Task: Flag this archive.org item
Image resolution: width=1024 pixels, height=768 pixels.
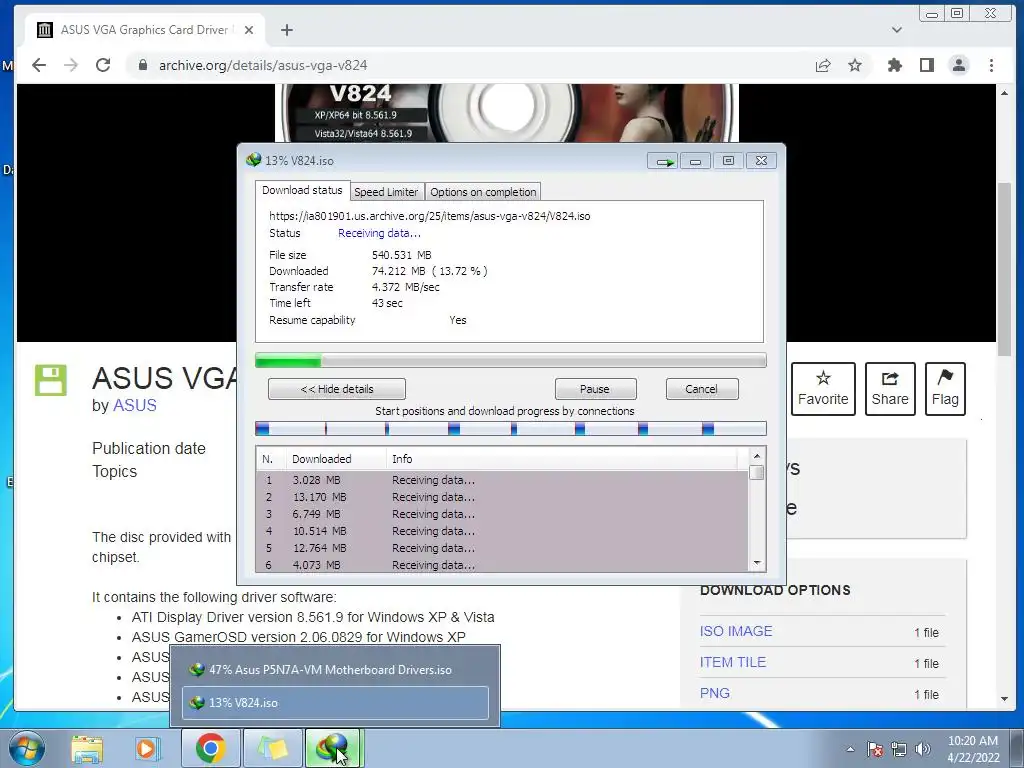Action: [x=945, y=389]
